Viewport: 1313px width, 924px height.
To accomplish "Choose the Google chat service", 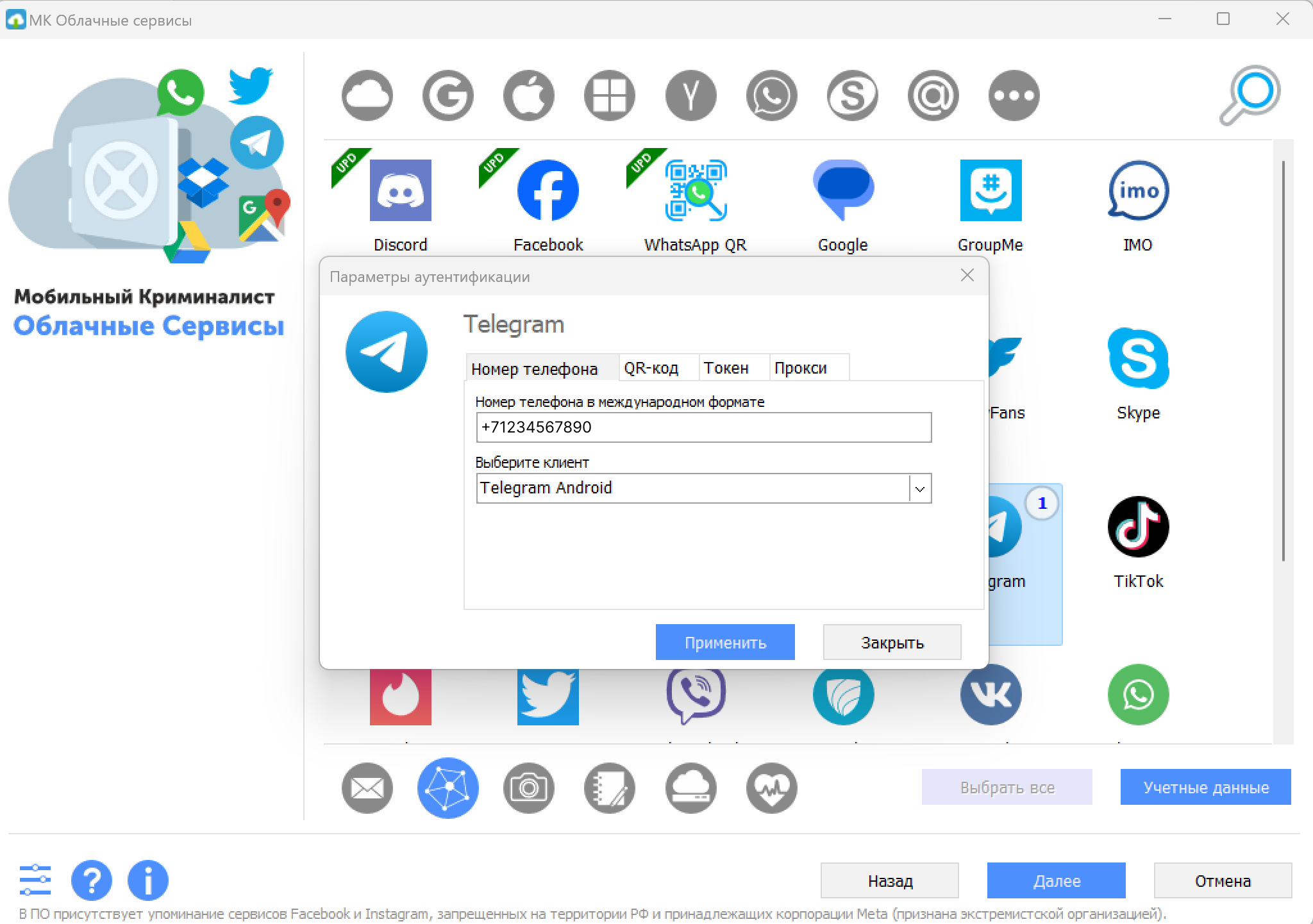I will pyautogui.click(x=843, y=205).
